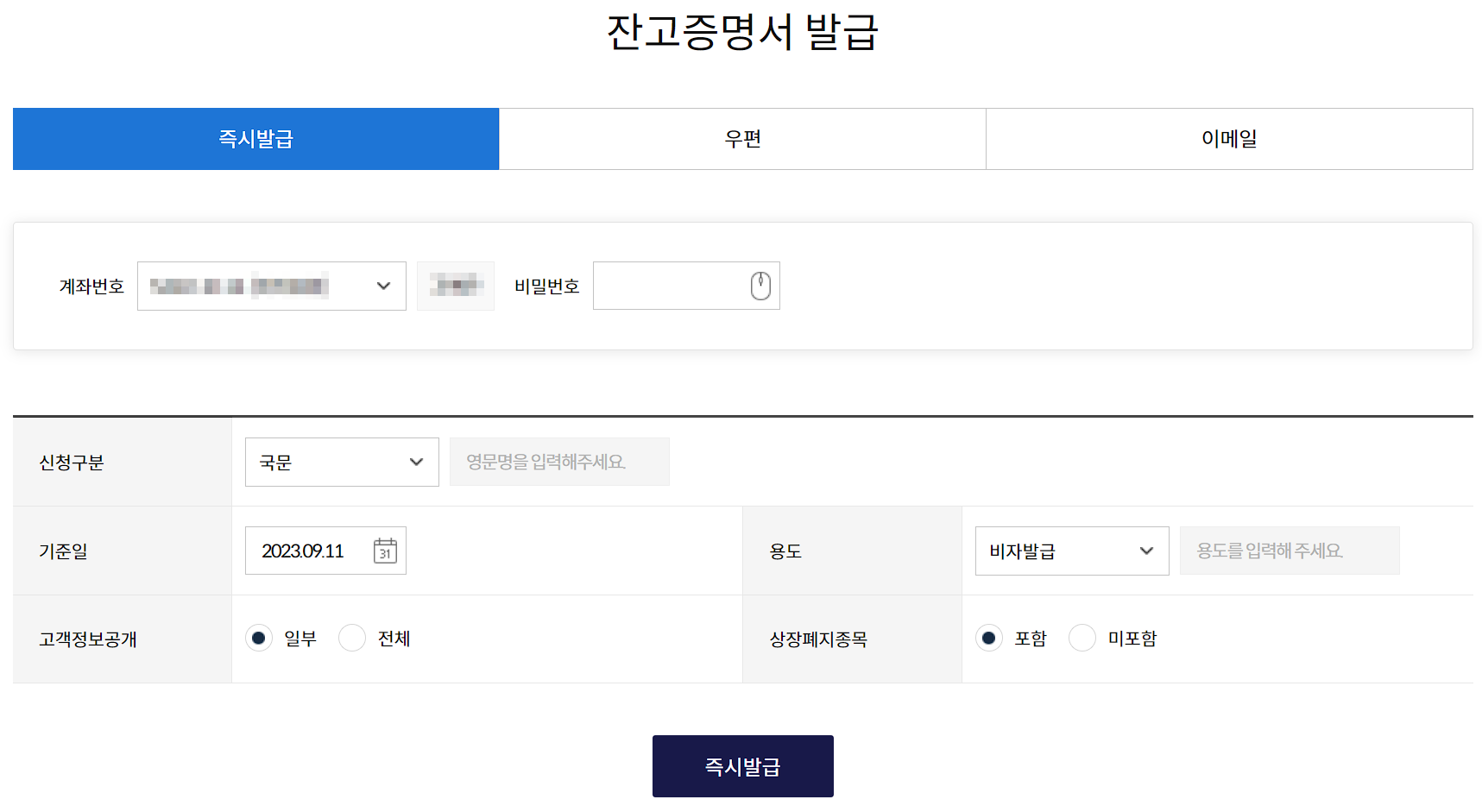
Task: Click the blurred account detail box
Action: pos(456,286)
